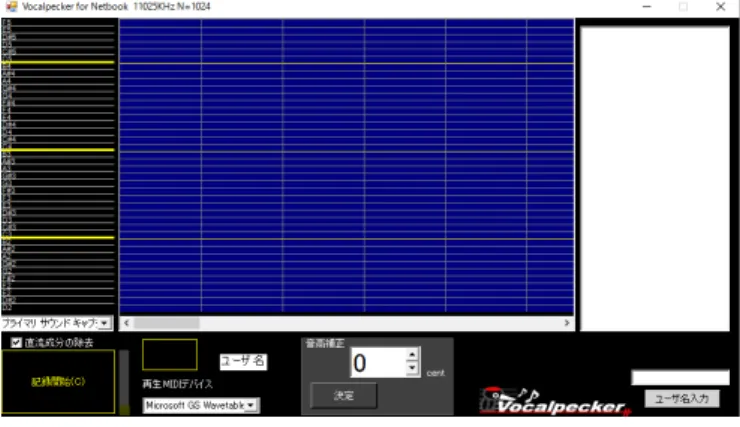The image size is (740, 427).
Task: Click the cent unit label
Action: [435, 373]
